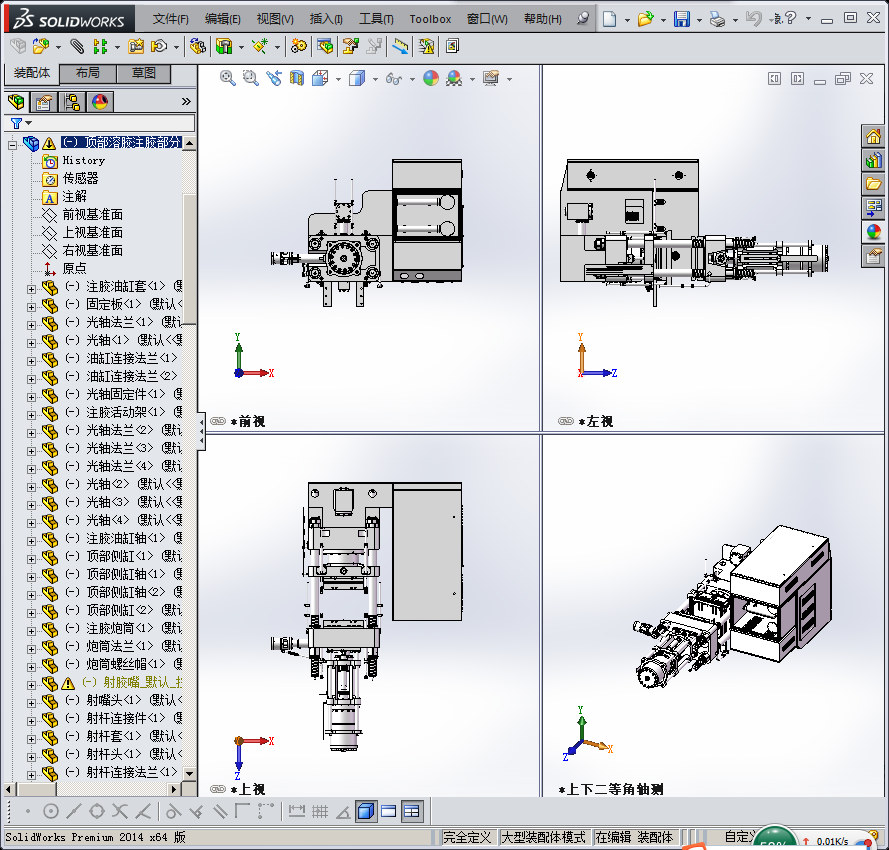Expand the 固定板<1> tree node

pos(31,307)
